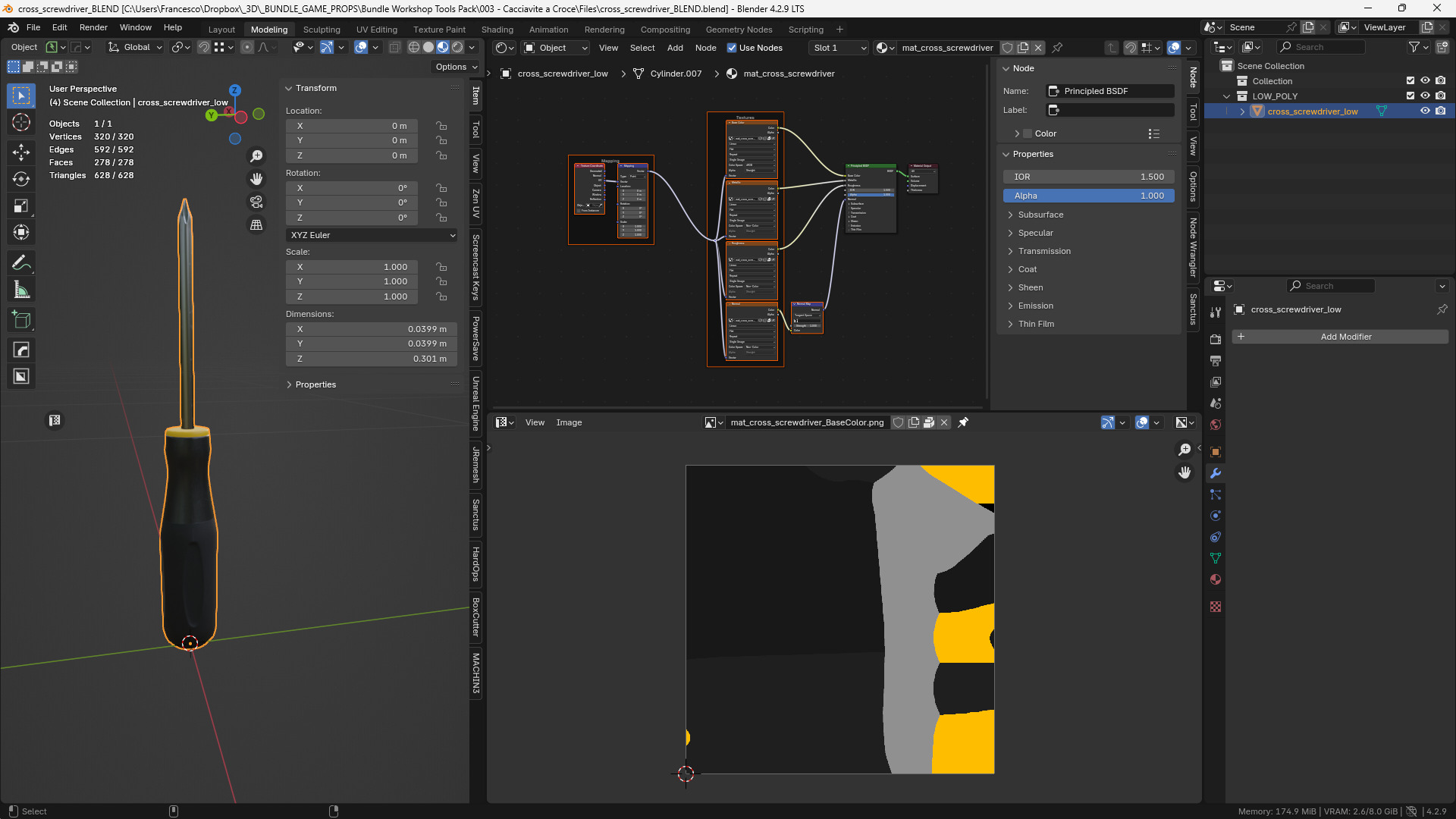Open the Render properties tab
This screenshot has width=1456, height=819.
click(1216, 340)
